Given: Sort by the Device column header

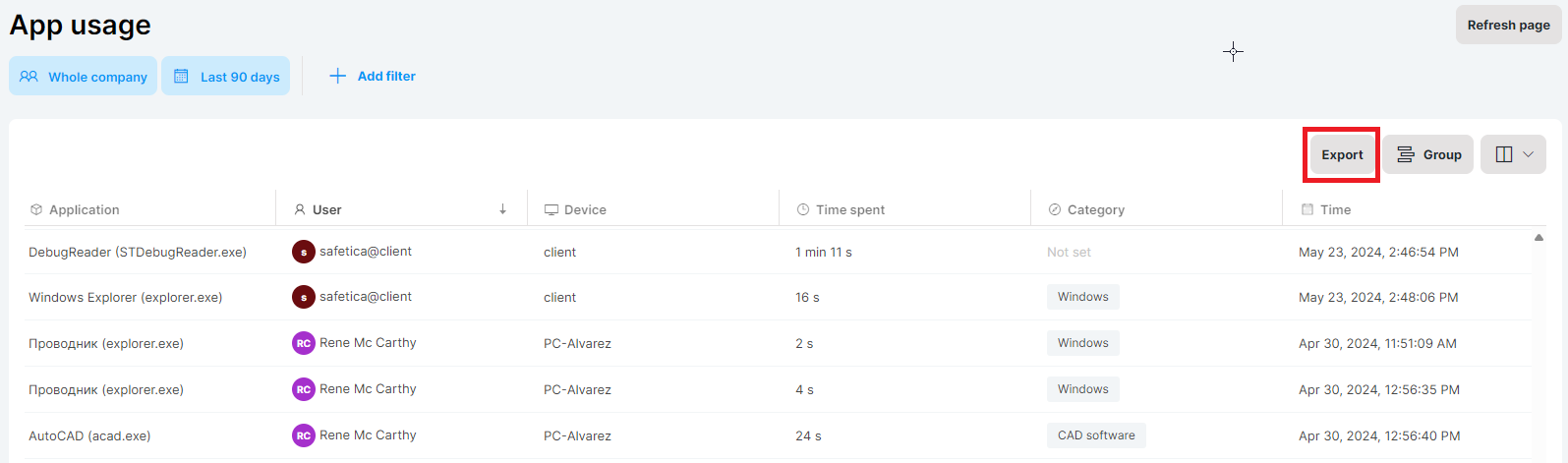Looking at the screenshot, I should point(585,209).
